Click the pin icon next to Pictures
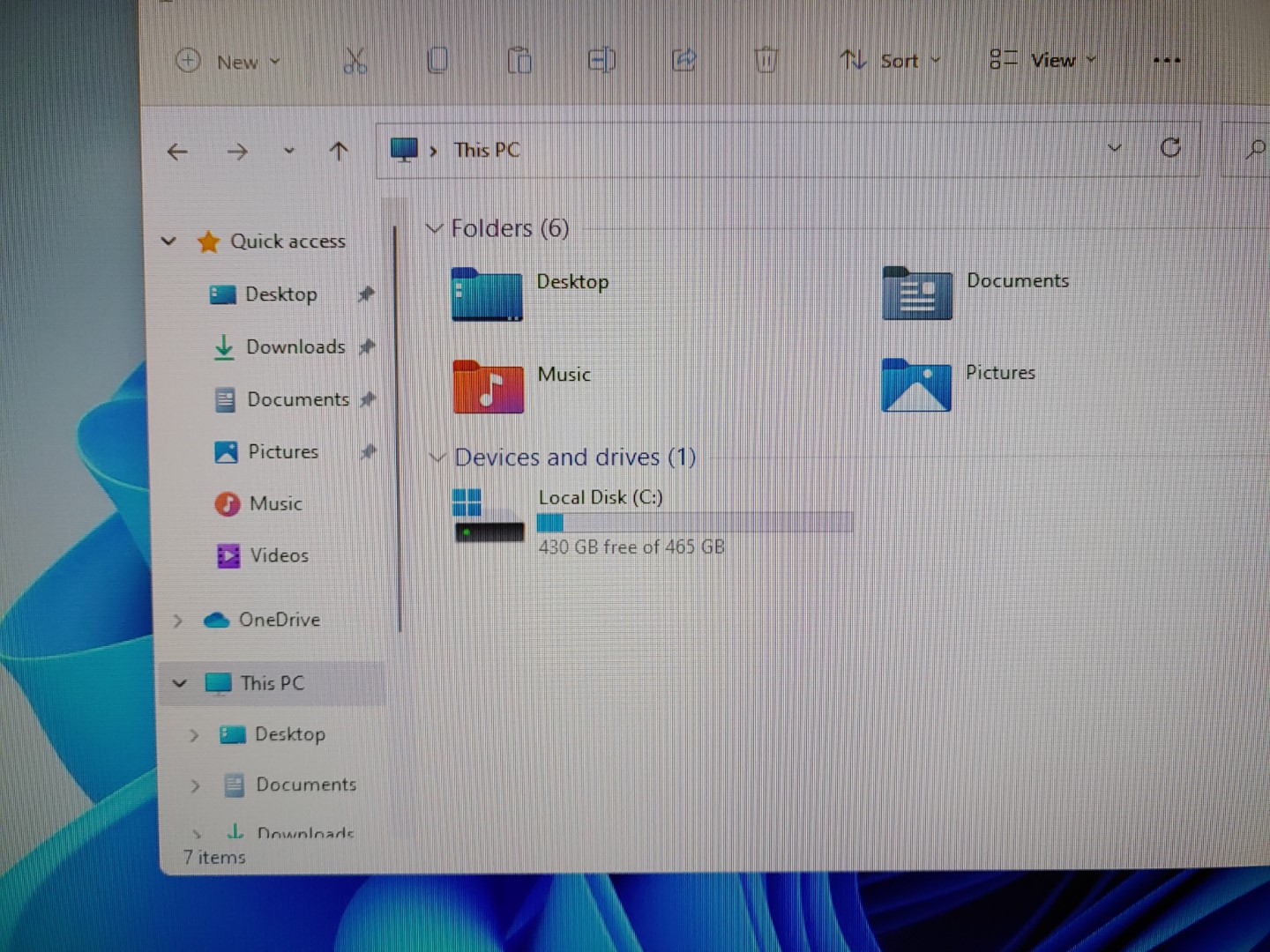 369,451
